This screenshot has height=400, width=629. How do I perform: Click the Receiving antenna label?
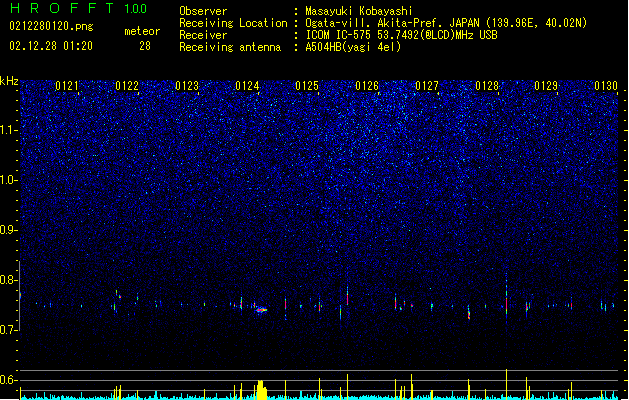click(230, 47)
